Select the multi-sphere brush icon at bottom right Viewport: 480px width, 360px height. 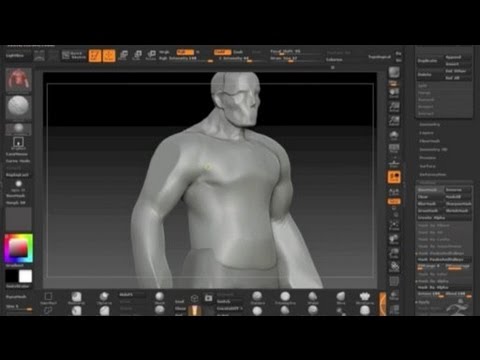pos(365,297)
